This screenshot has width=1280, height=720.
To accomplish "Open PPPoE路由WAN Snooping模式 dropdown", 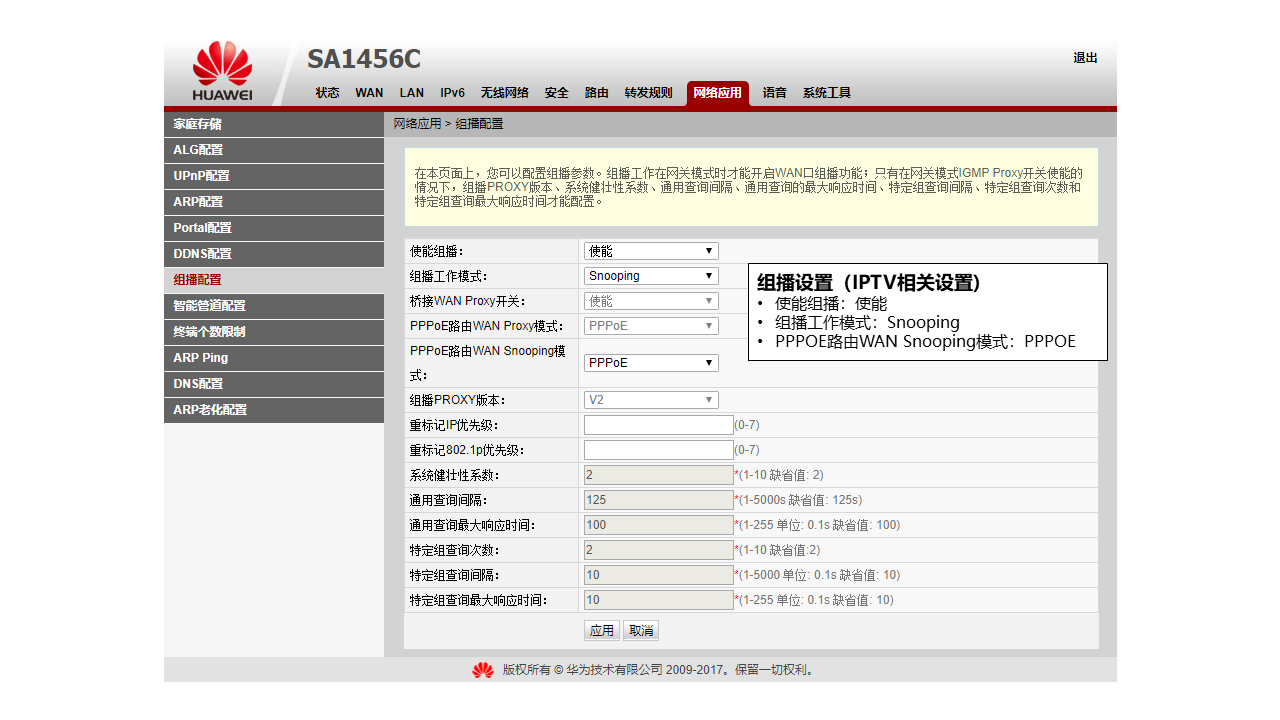I will click(651, 363).
